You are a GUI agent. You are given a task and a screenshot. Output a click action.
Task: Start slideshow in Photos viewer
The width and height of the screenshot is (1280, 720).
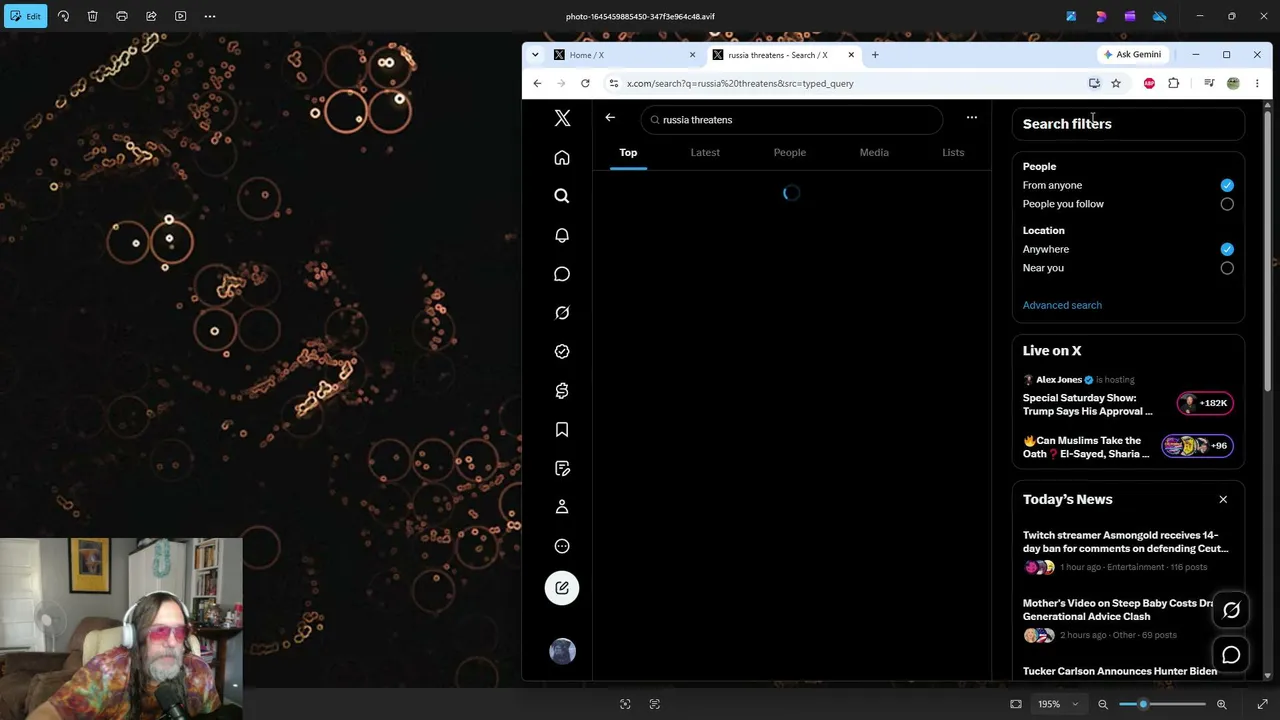click(x=181, y=16)
